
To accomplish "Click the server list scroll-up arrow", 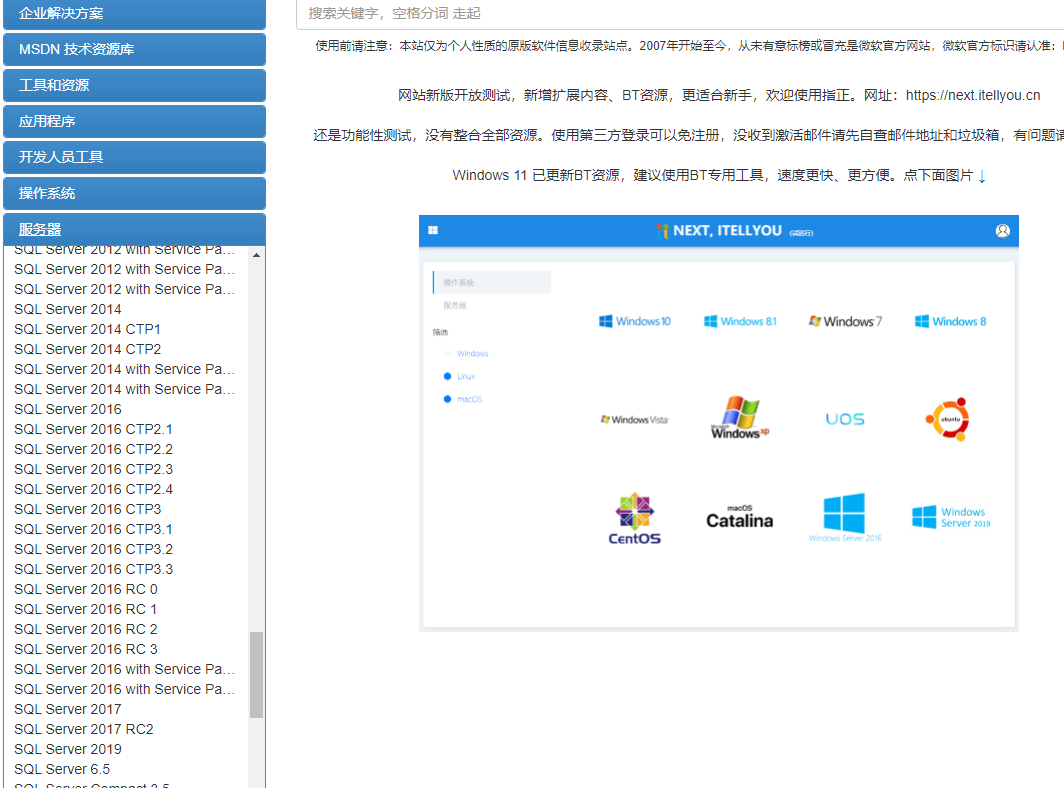I will tap(256, 255).
